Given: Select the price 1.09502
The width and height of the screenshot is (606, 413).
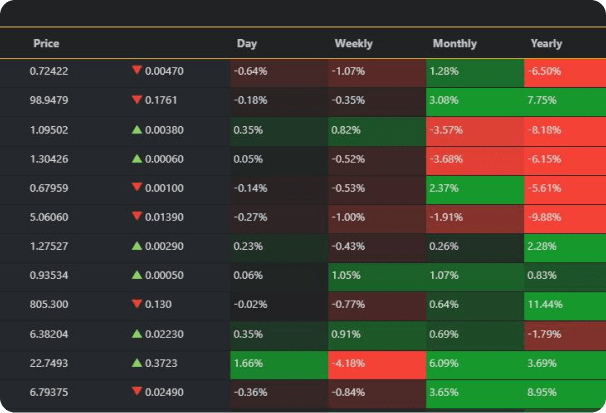Looking at the screenshot, I should 49,130.
